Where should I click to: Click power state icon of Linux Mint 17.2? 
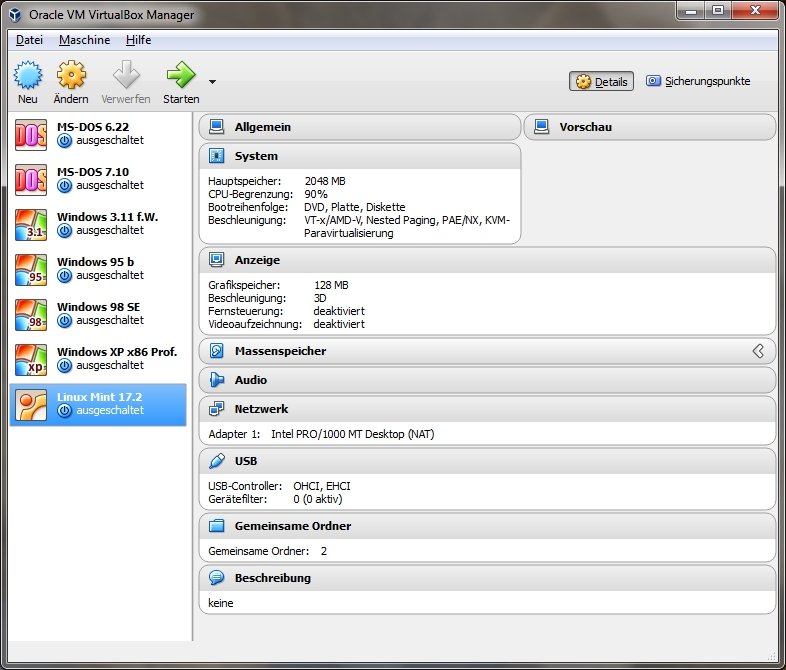tap(64, 411)
